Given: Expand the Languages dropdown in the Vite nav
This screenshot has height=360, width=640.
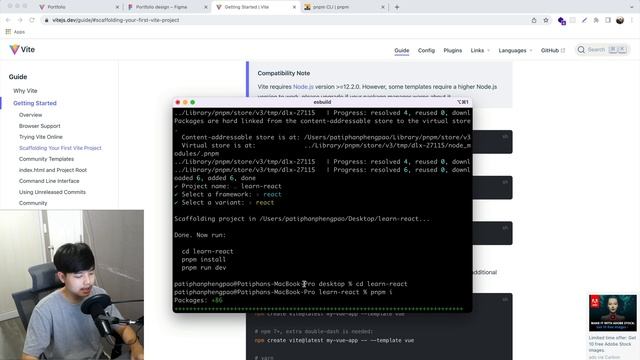Looking at the screenshot, I should pyautogui.click(x=515, y=50).
